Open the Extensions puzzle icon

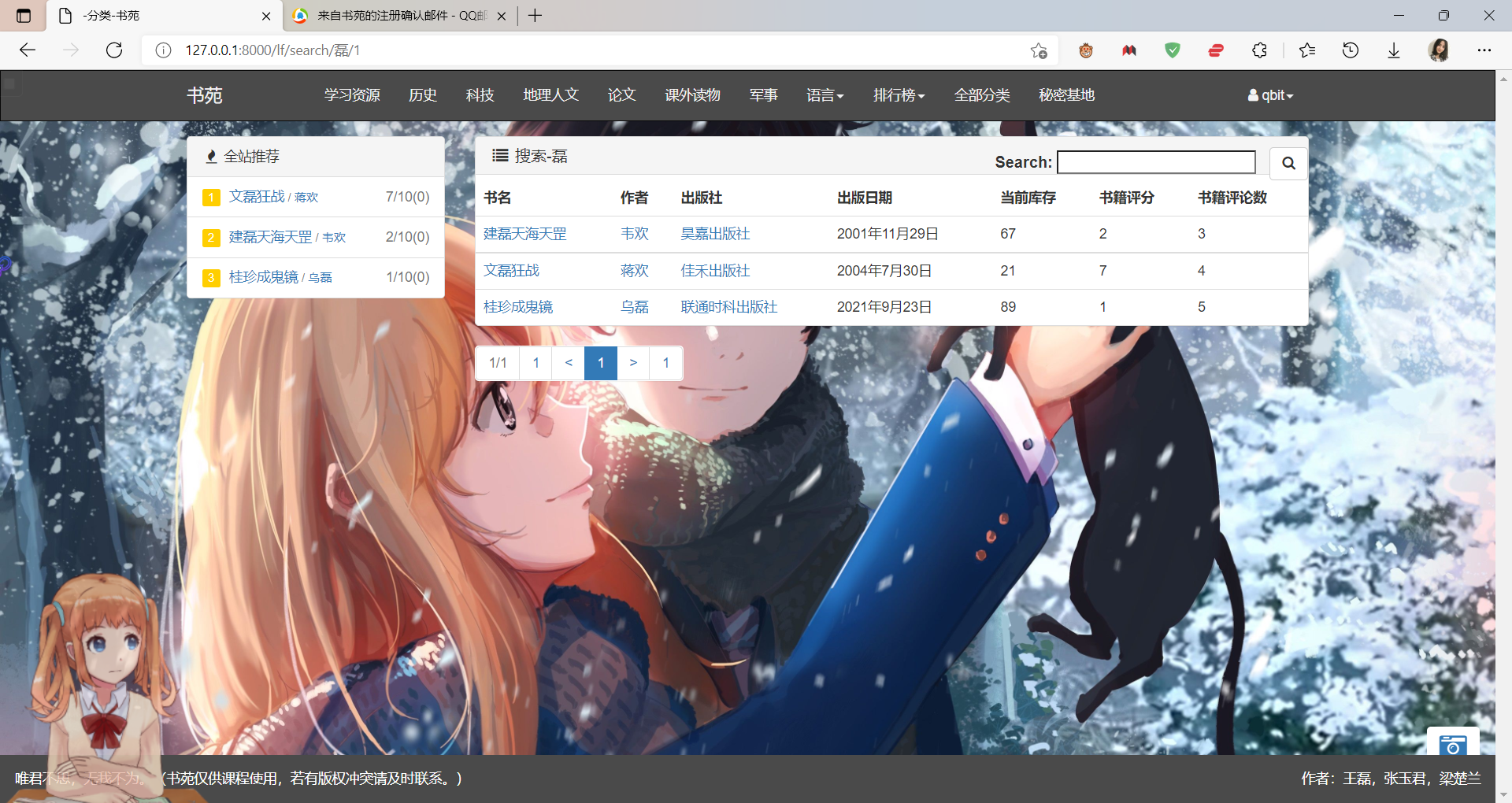1259,50
